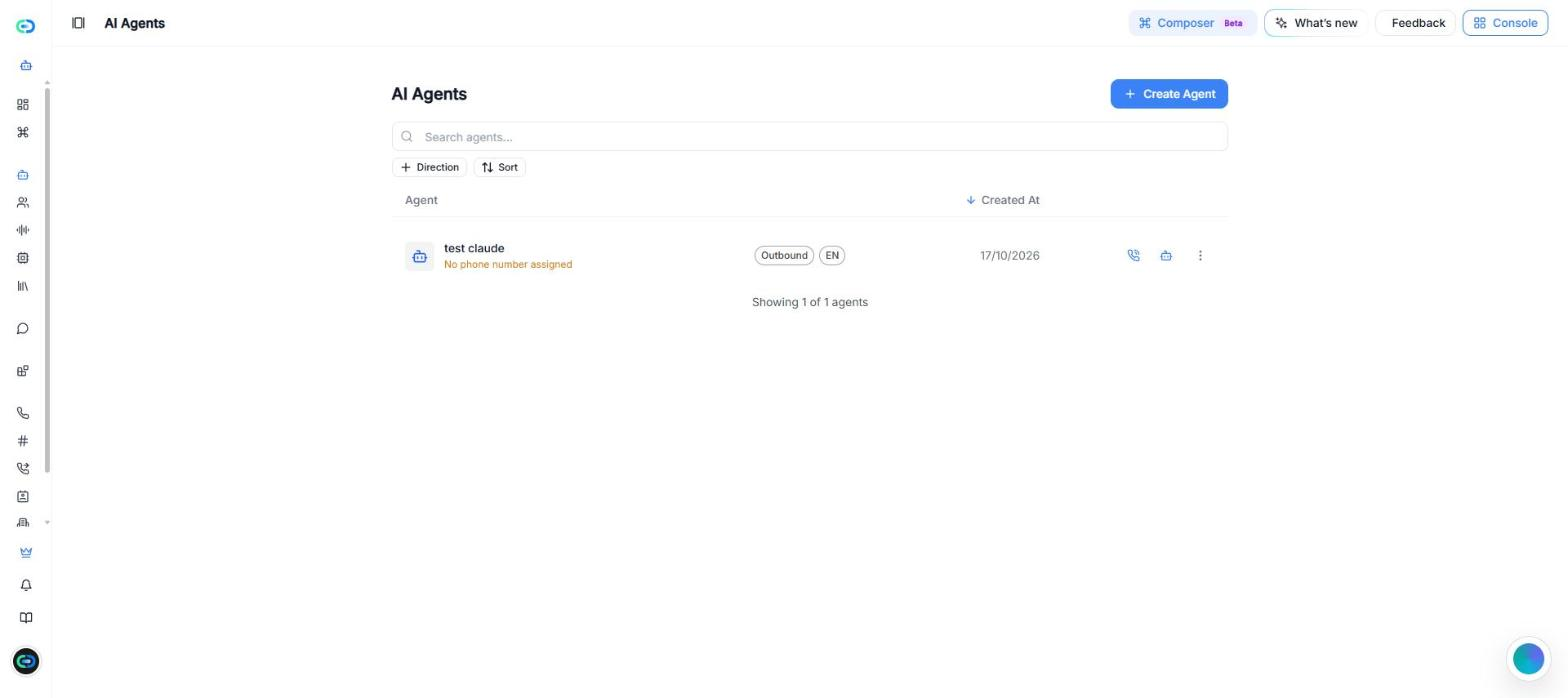Select the highlighted AI Agents bot icon in sidebar list
The height and width of the screenshot is (698, 1568).
tap(23, 175)
